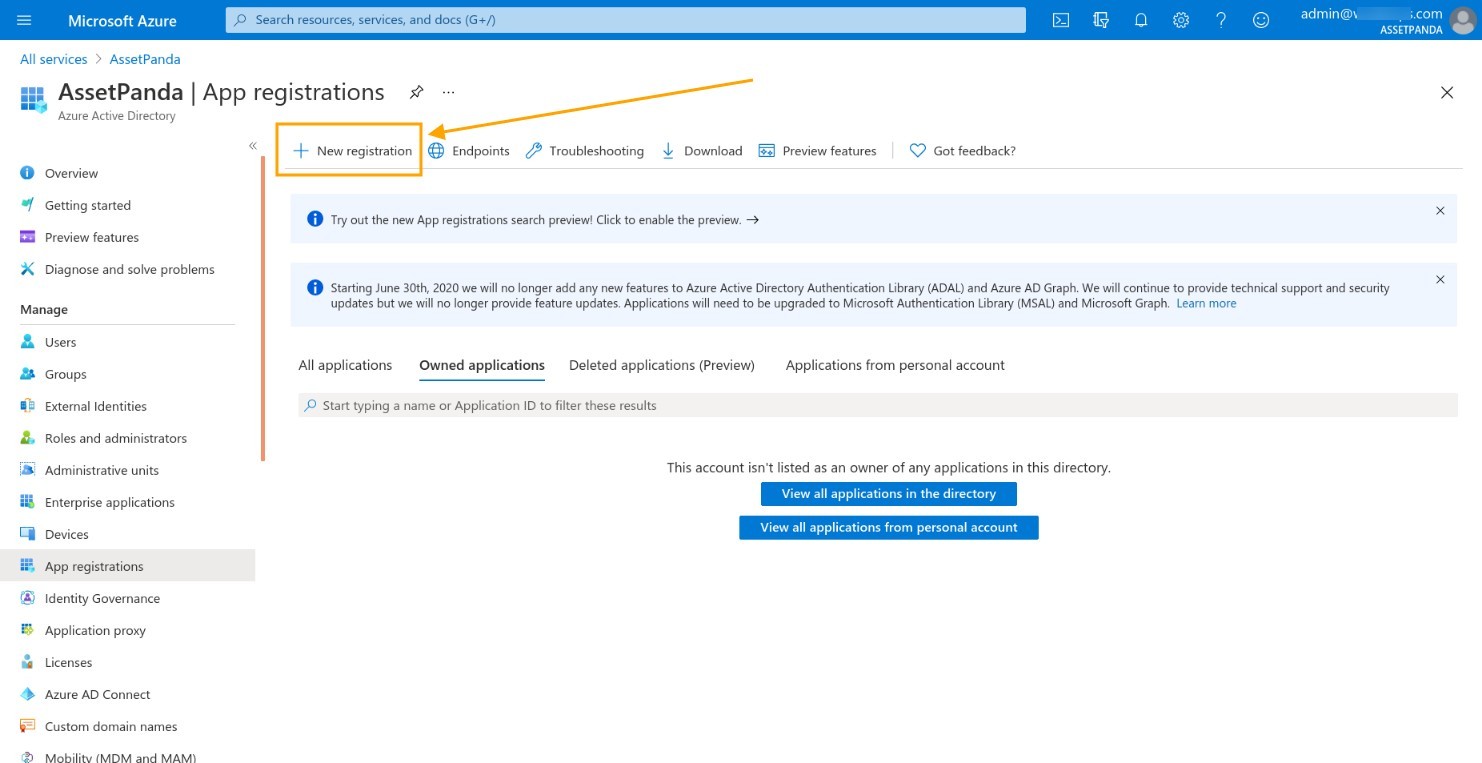Viewport: 1482px width, 763px height.
Task: Click the Enterprise applications grid icon
Action: (27, 502)
